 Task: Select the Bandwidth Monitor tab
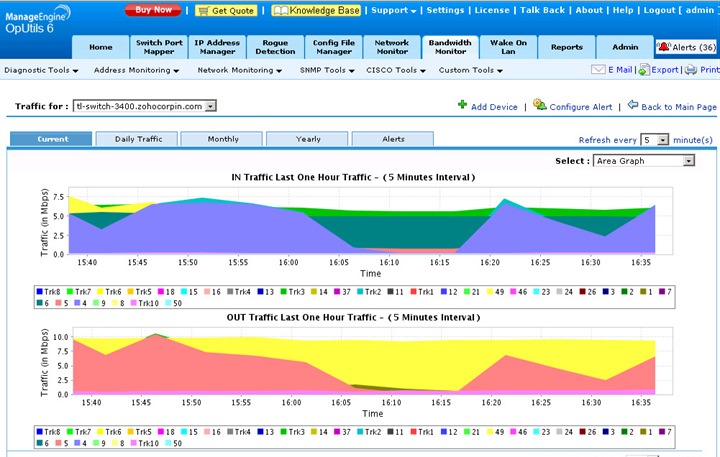point(450,47)
